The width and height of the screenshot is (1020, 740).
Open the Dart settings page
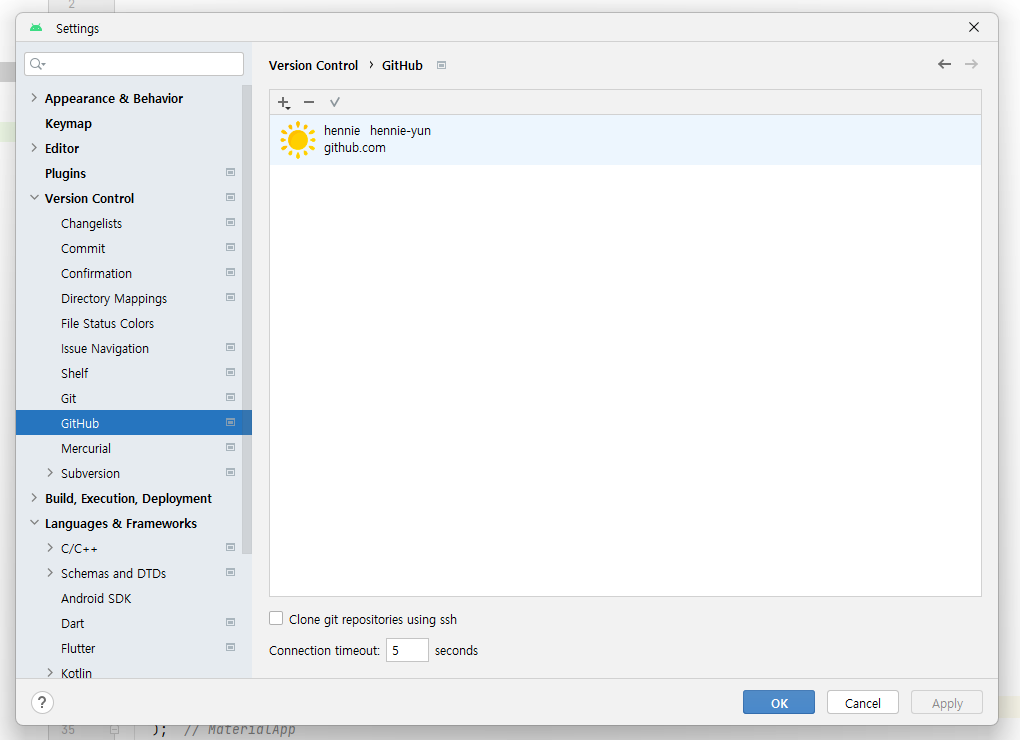coord(72,624)
